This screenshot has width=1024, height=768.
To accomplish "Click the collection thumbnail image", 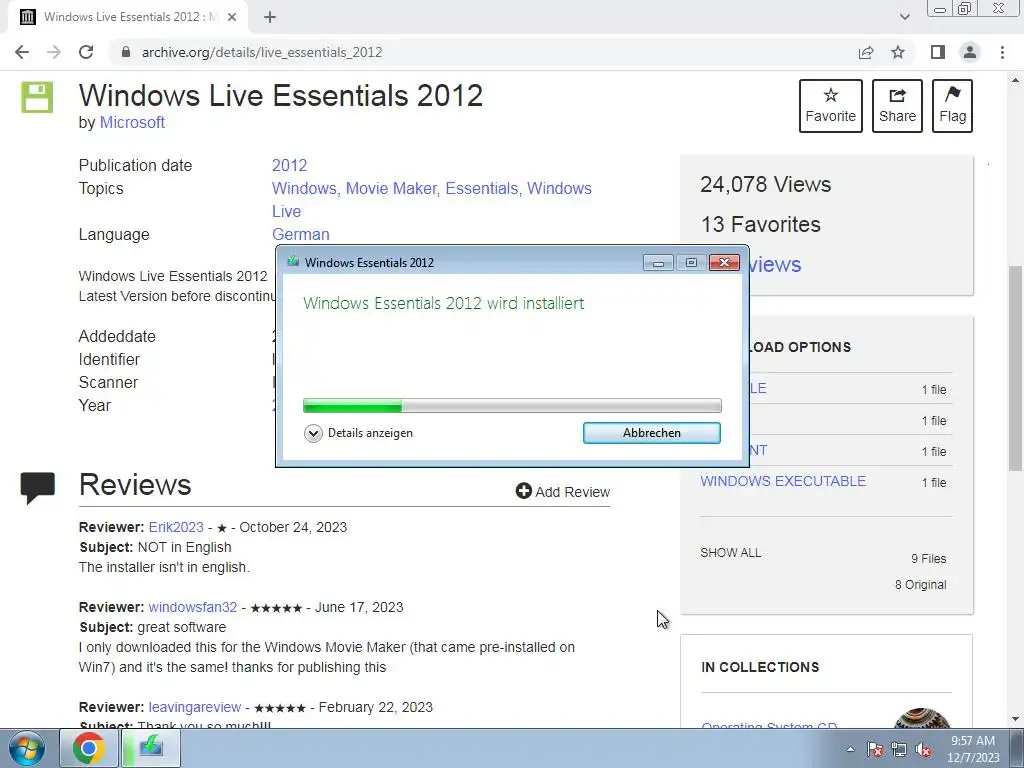I will coord(922,718).
